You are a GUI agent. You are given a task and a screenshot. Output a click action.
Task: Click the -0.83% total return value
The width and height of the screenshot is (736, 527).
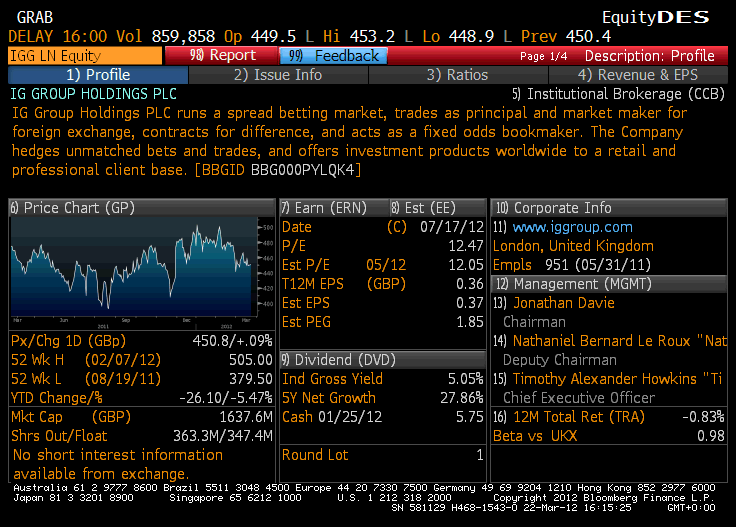pyautogui.click(x=703, y=417)
